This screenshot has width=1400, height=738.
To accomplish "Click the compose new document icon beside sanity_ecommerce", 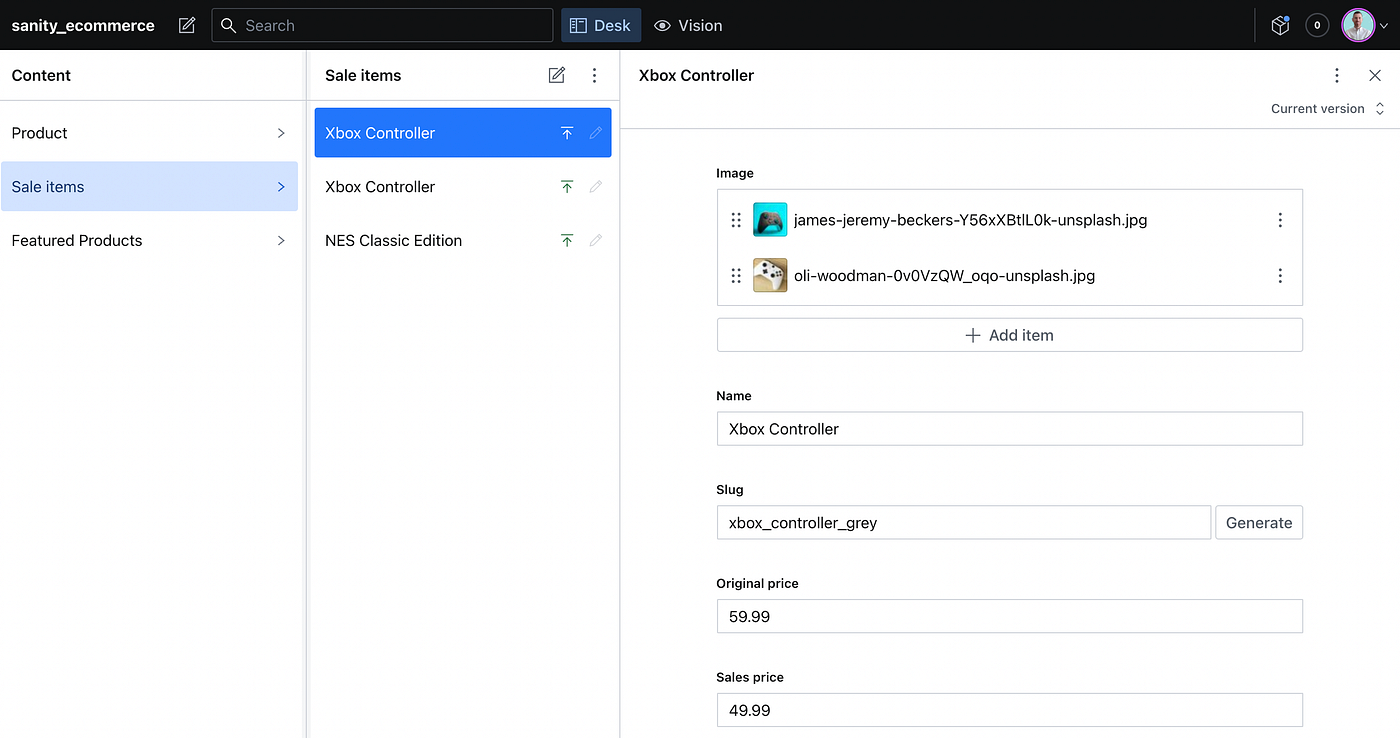I will pos(187,25).
